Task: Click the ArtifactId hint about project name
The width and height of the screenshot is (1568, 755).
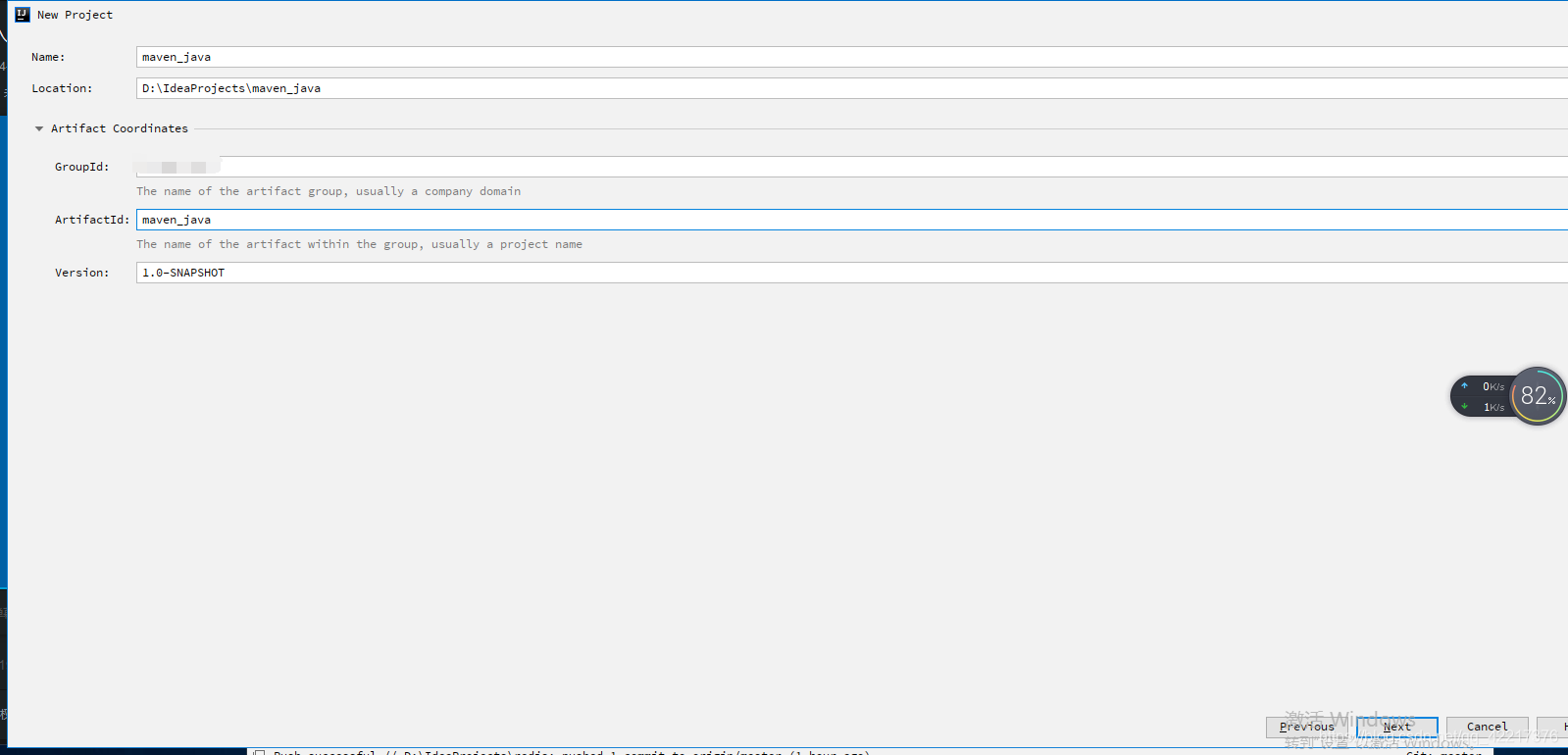Action: coord(359,244)
